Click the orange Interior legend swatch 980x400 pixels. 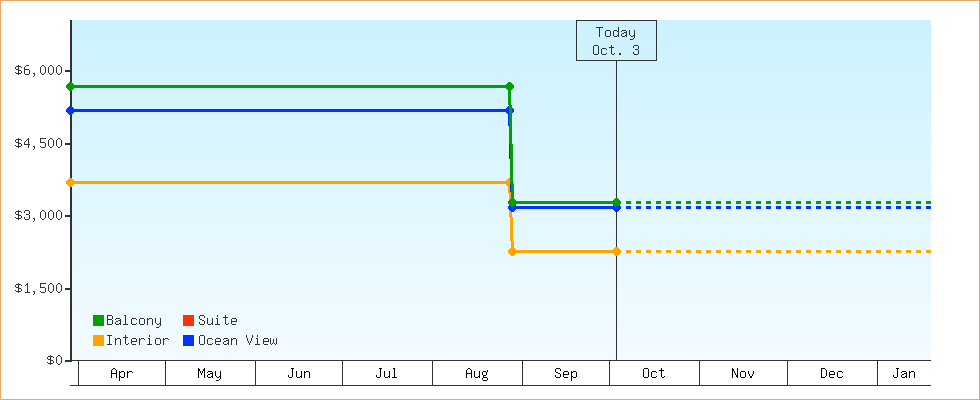tap(98, 341)
